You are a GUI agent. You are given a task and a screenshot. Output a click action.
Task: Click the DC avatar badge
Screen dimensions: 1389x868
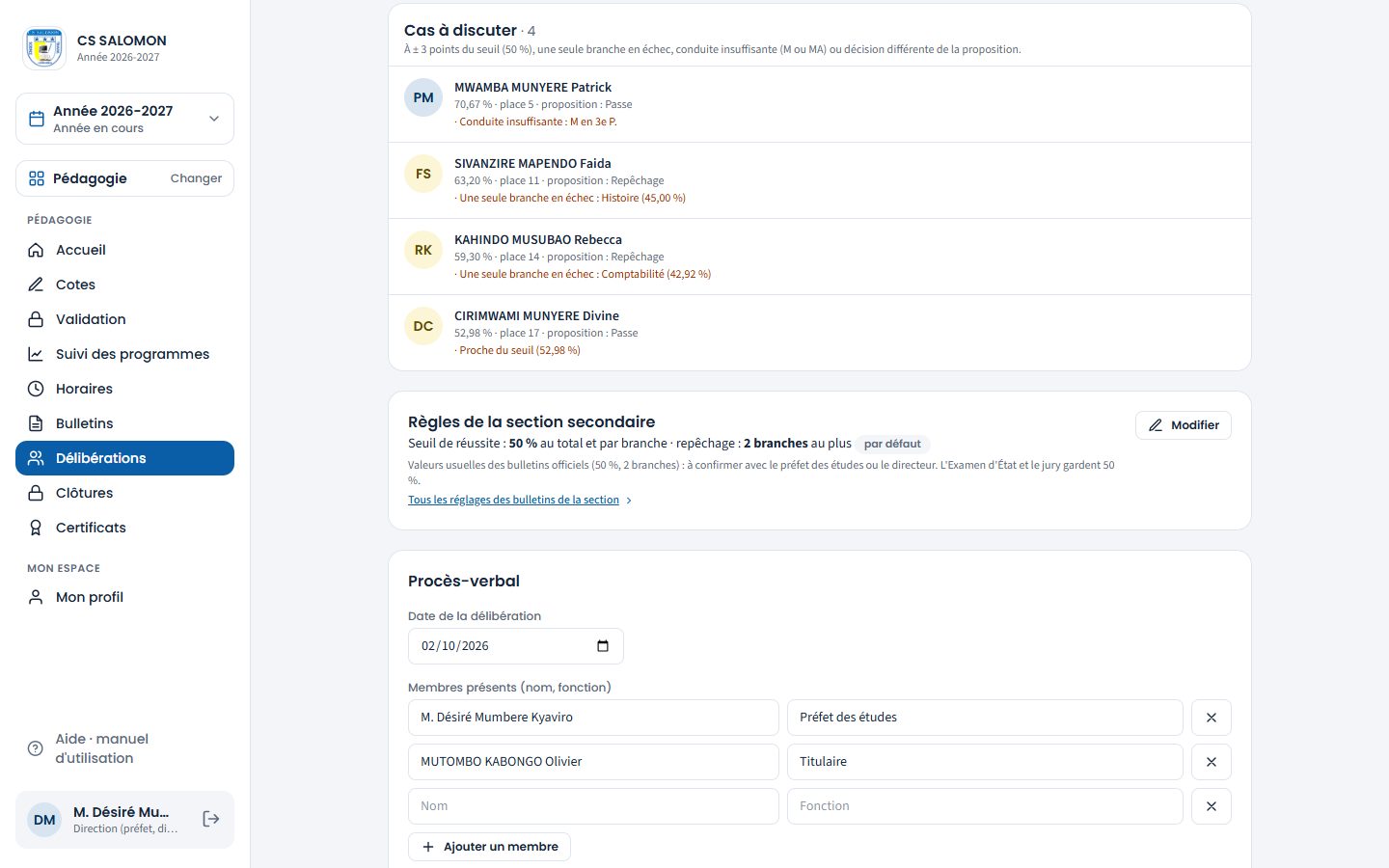pos(423,326)
